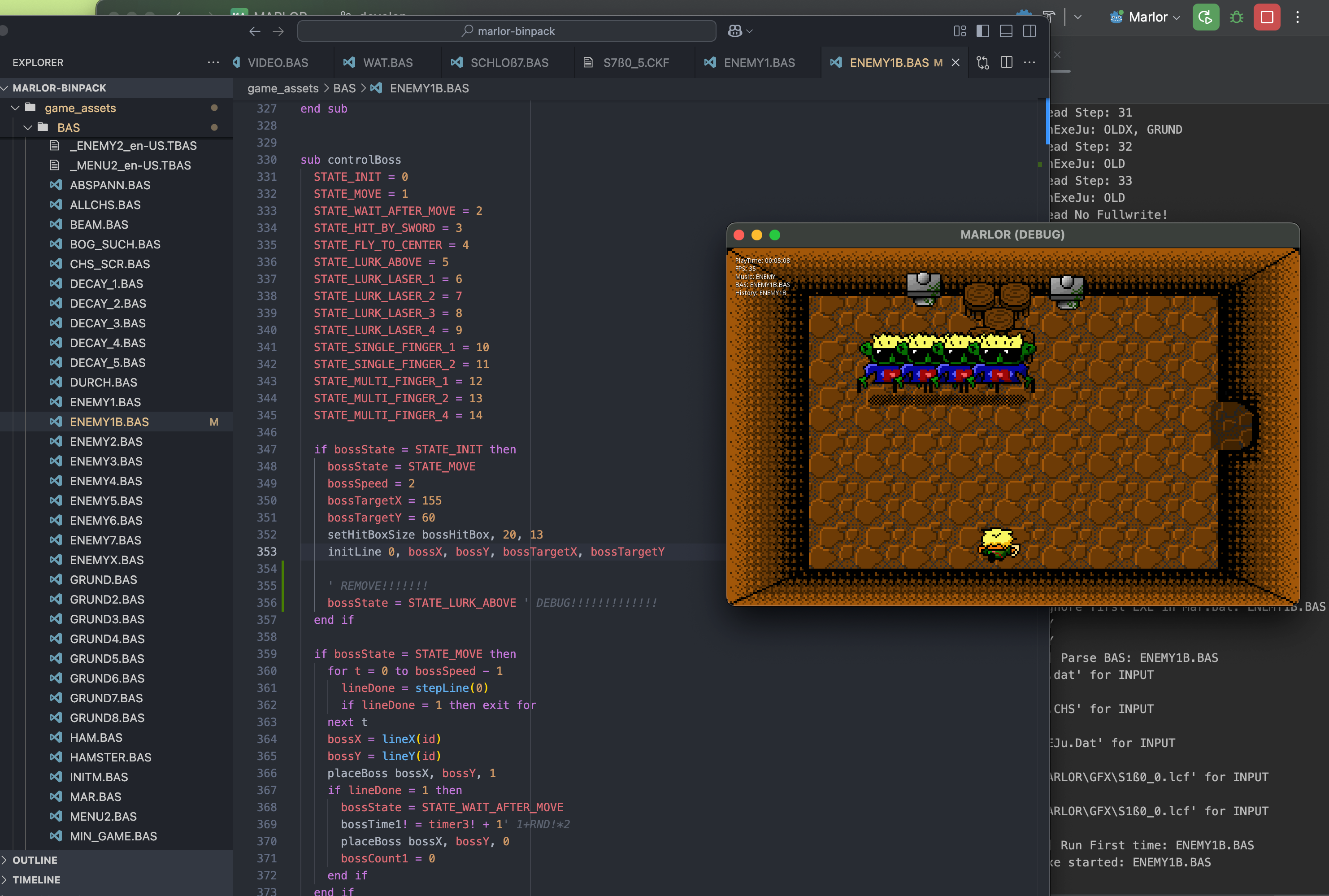Switch to the VIDEO.BAS tab
This screenshot has height=896, width=1329.
[278, 63]
